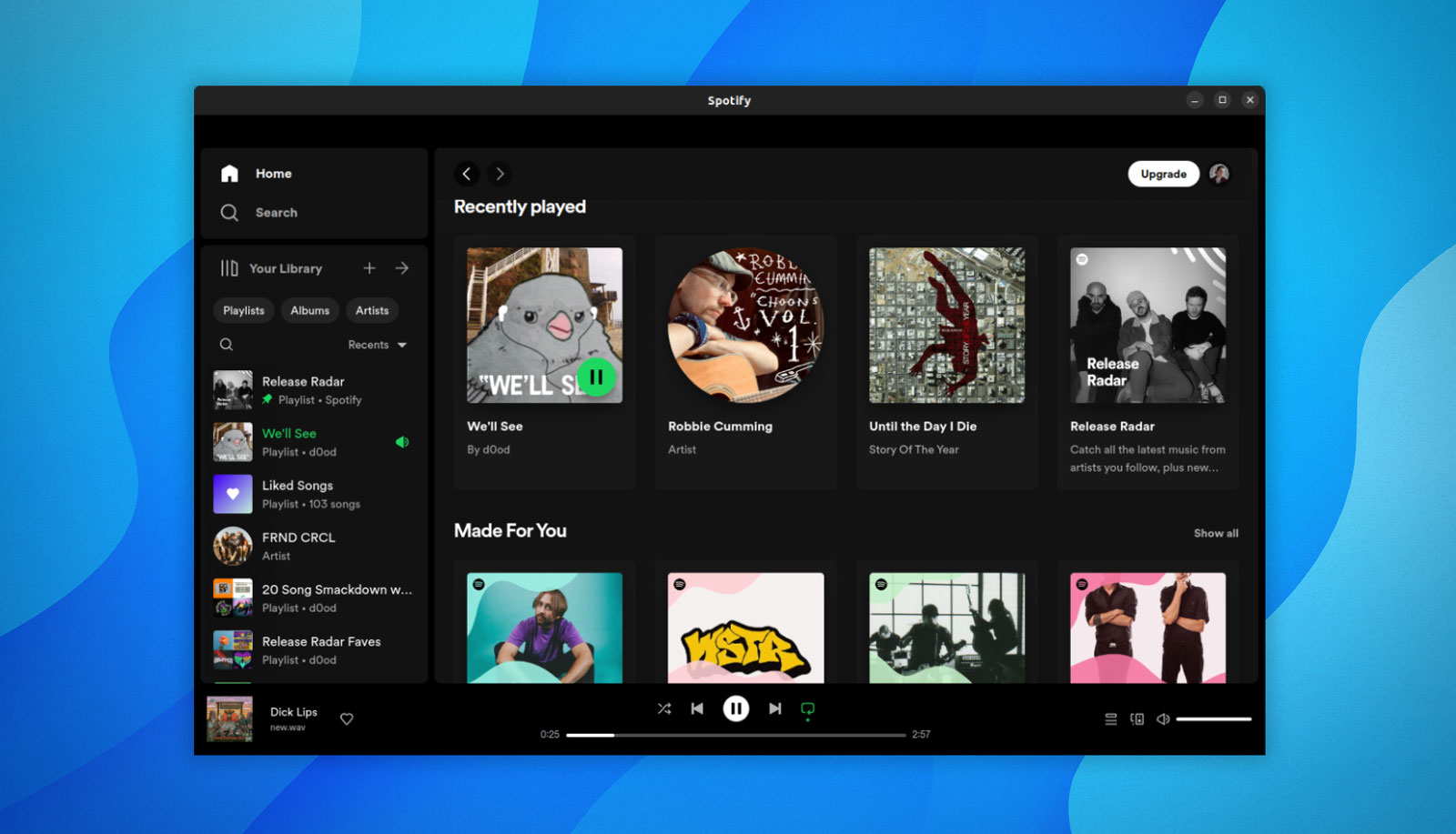Filter library by Albums
The image size is (1456, 834).
pyautogui.click(x=310, y=311)
